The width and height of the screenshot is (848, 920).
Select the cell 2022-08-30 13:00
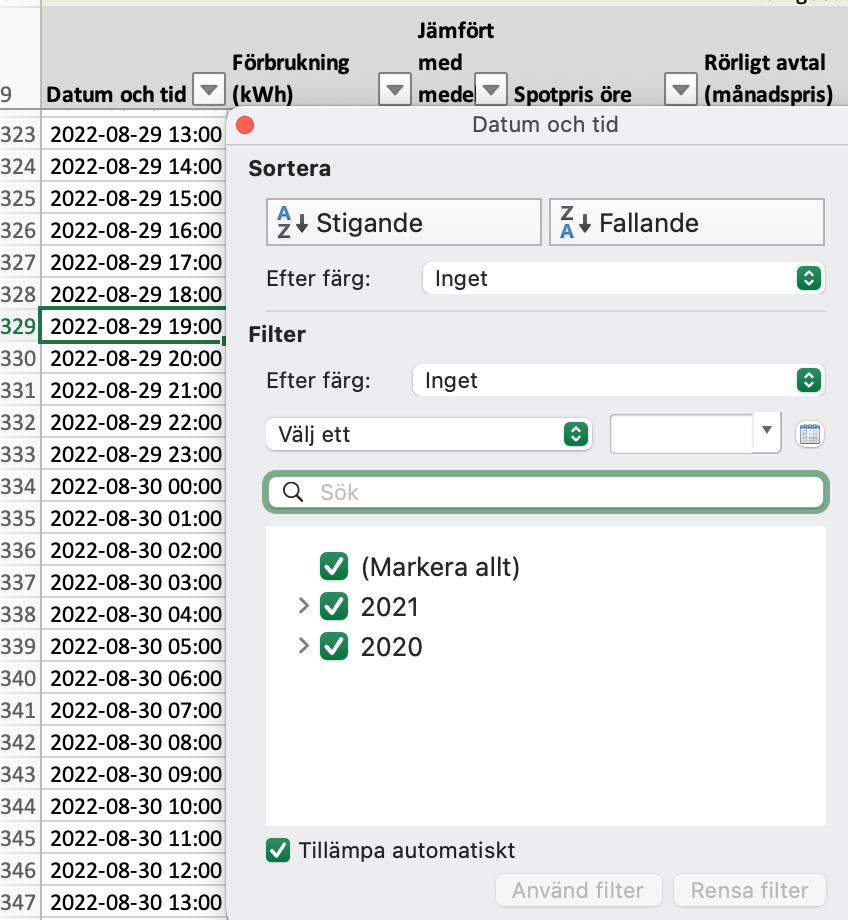click(x=134, y=902)
